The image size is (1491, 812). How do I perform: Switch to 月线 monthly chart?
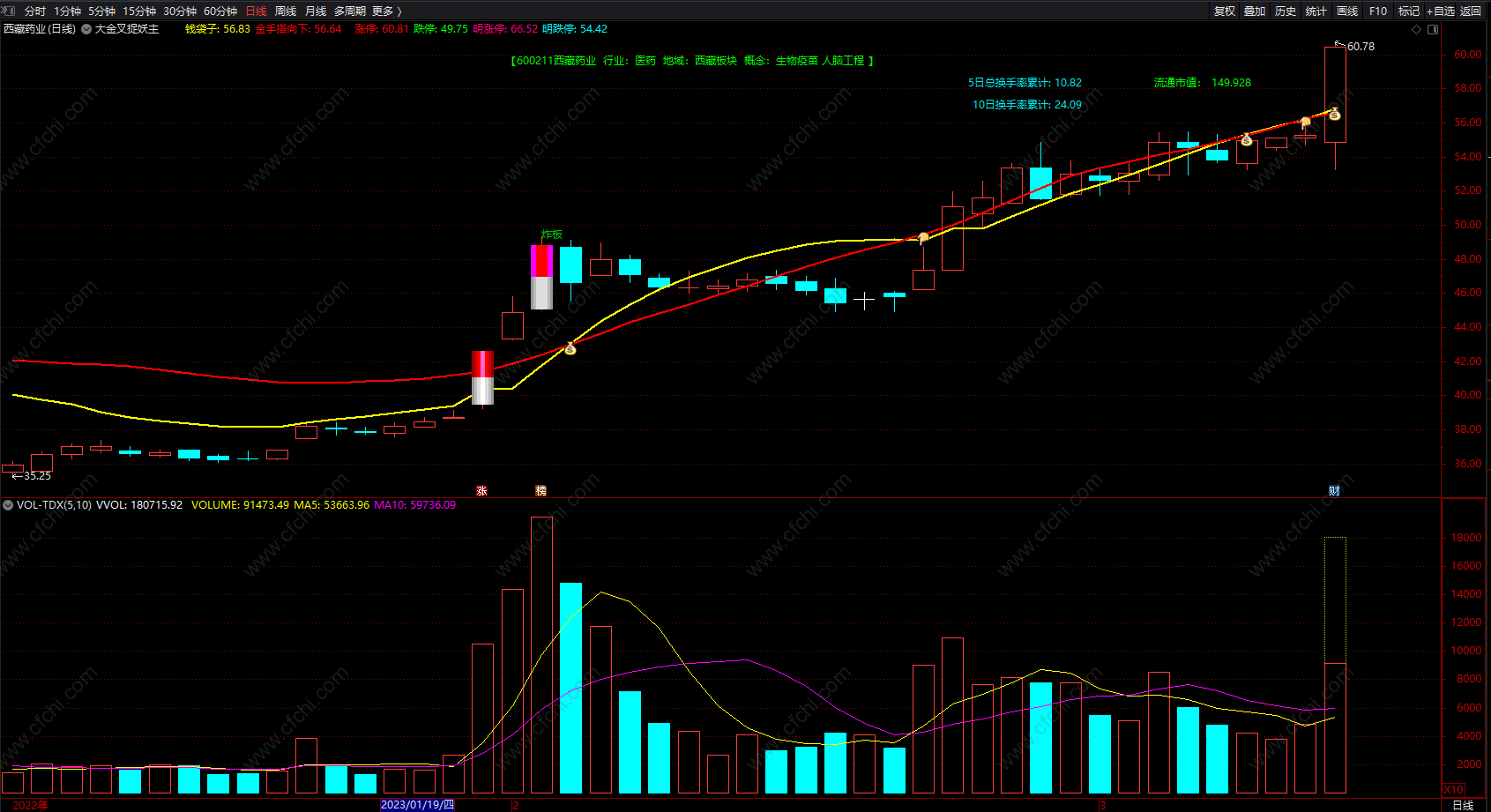tap(316, 11)
